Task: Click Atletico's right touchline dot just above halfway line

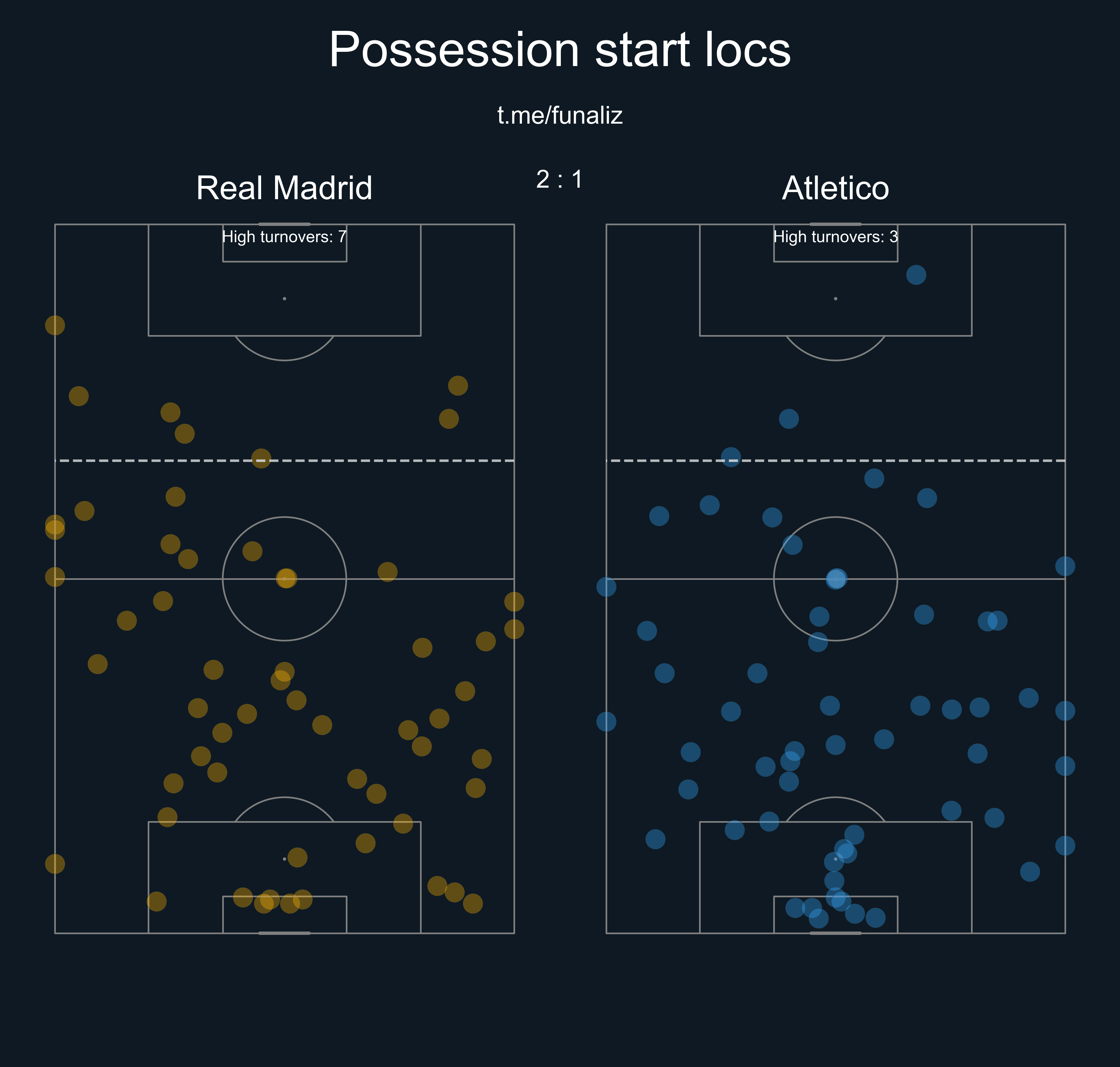Action: click(x=1065, y=566)
